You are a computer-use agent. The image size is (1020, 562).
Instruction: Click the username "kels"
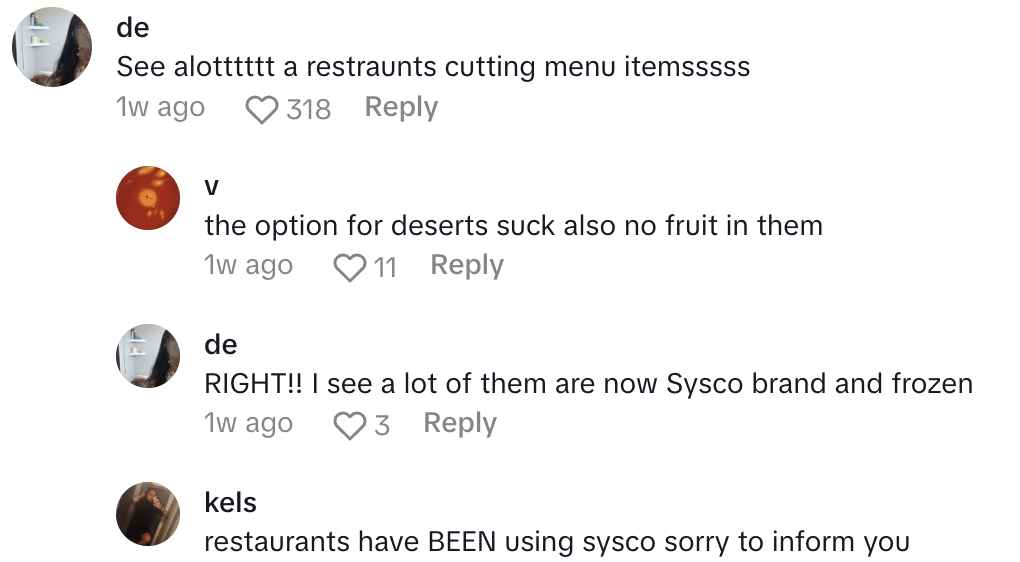[230, 502]
